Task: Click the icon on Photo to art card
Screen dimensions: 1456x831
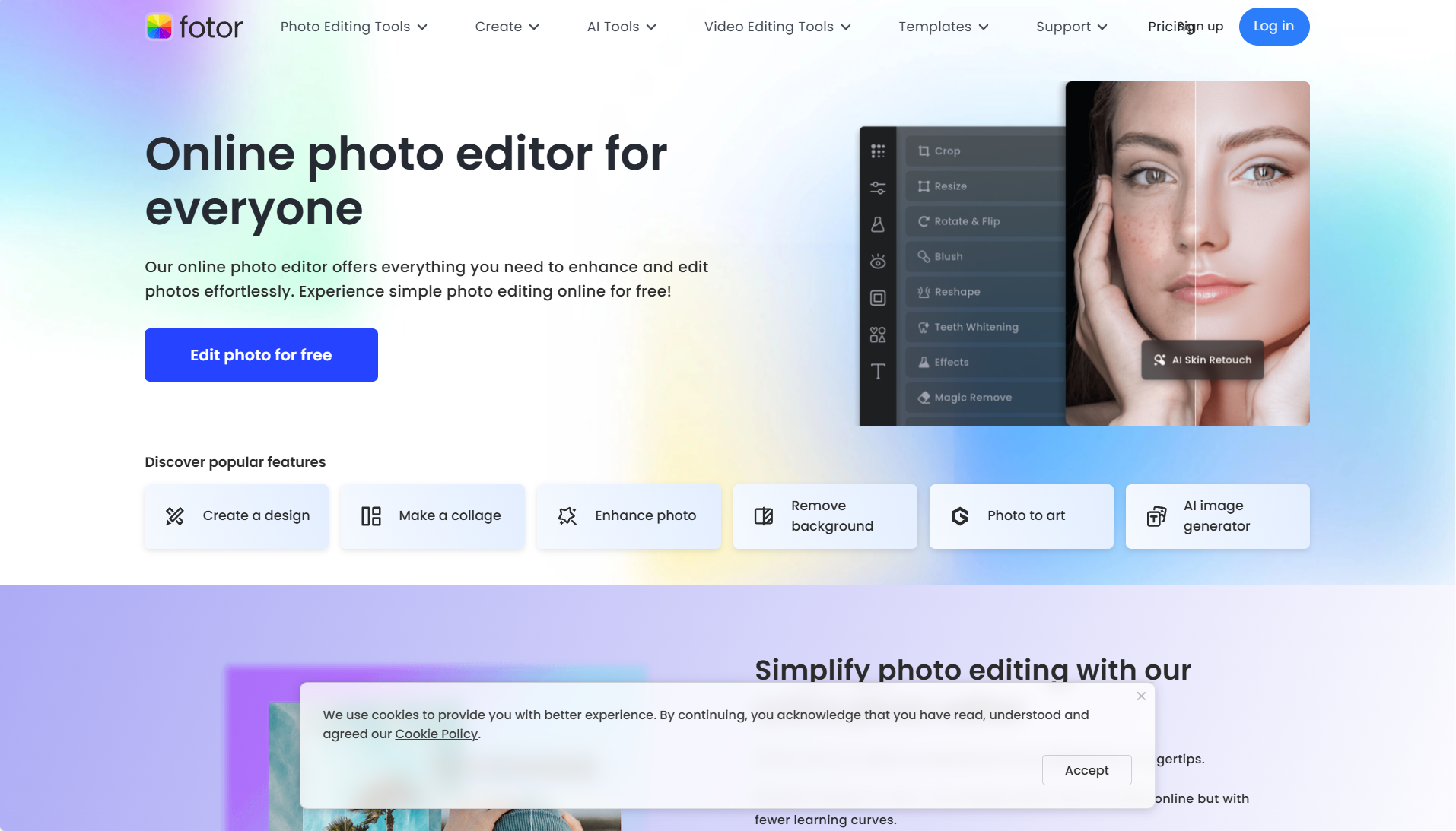Action: [x=960, y=516]
